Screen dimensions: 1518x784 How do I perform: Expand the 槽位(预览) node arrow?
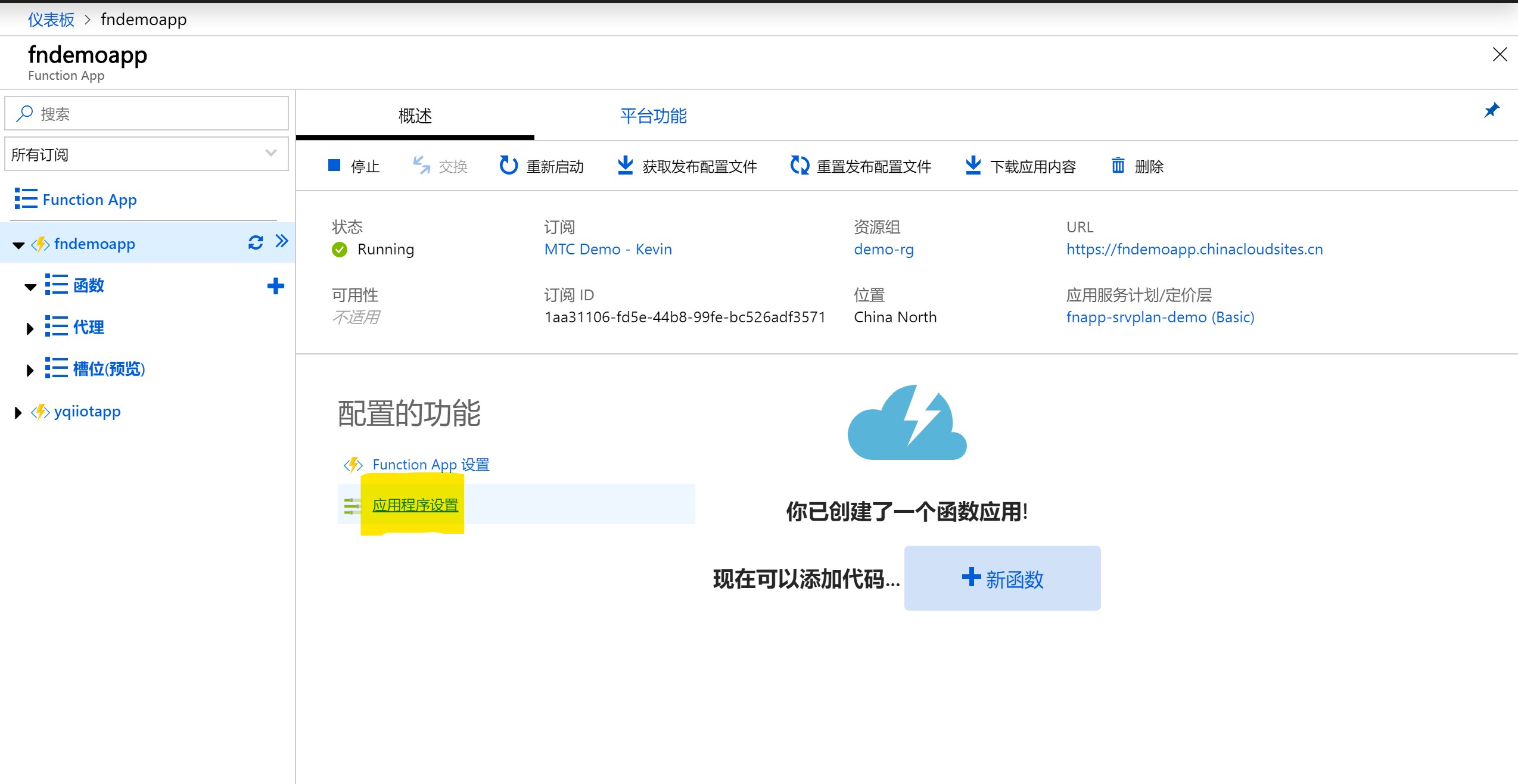click(30, 370)
